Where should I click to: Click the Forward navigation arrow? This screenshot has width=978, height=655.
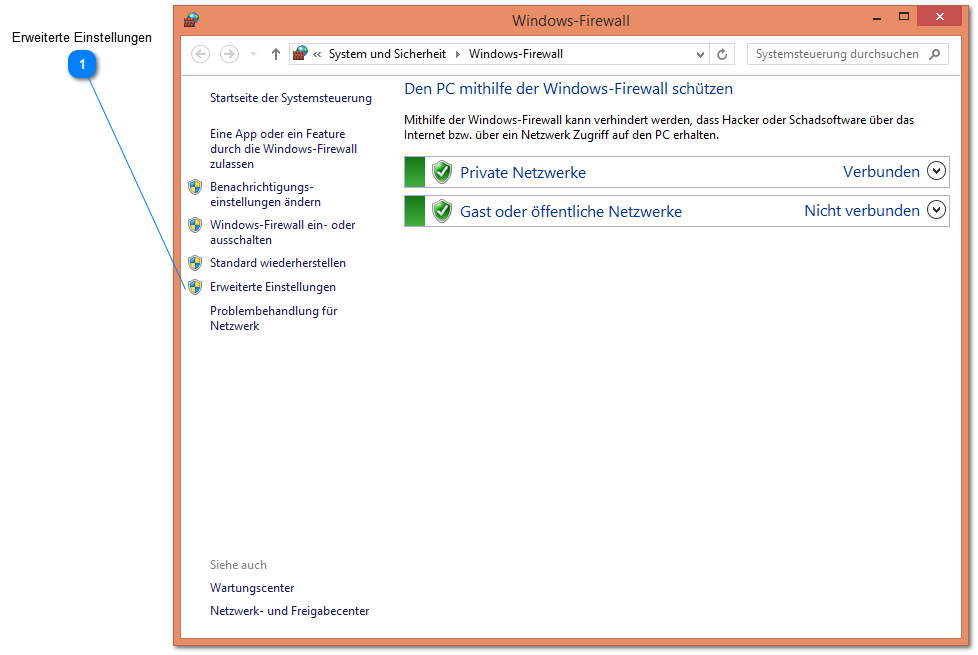point(230,54)
